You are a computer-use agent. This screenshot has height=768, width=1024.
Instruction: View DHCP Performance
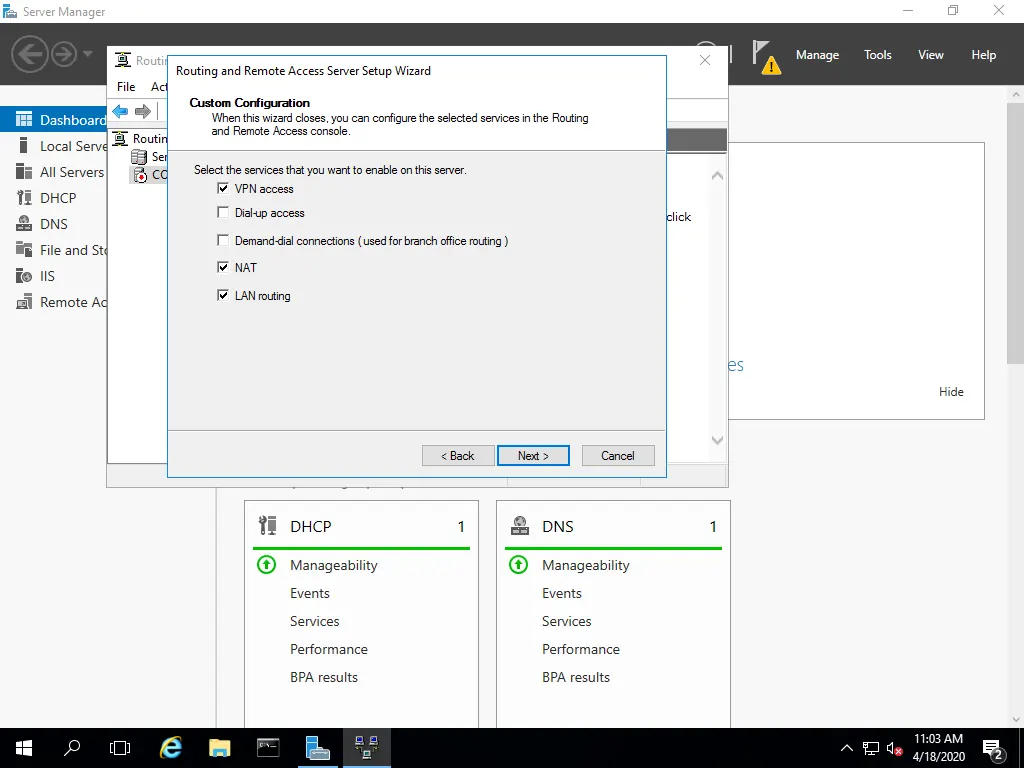pos(328,649)
